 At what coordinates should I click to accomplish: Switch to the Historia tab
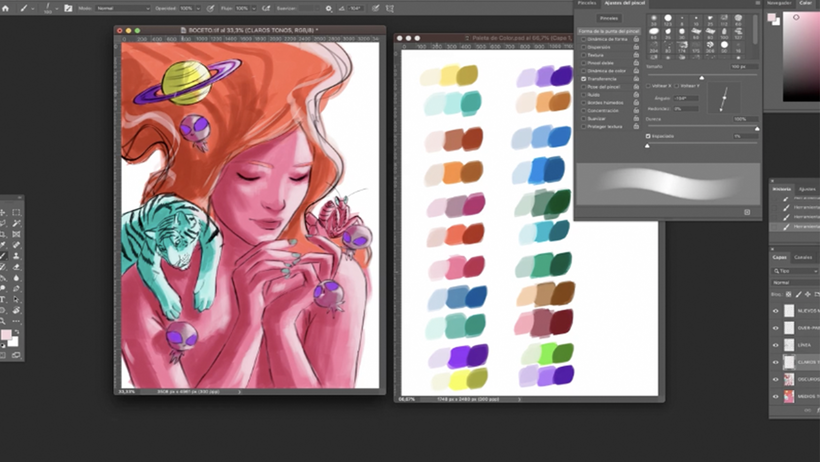click(782, 189)
